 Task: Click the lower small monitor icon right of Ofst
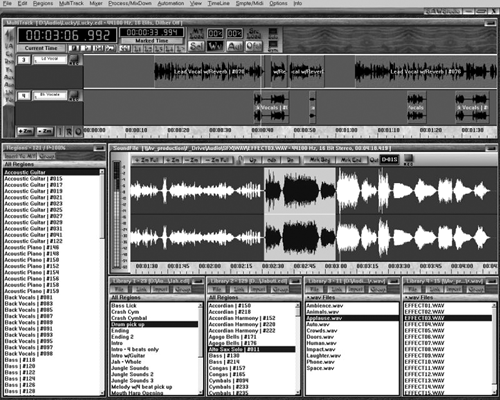[x=273, y=45]
